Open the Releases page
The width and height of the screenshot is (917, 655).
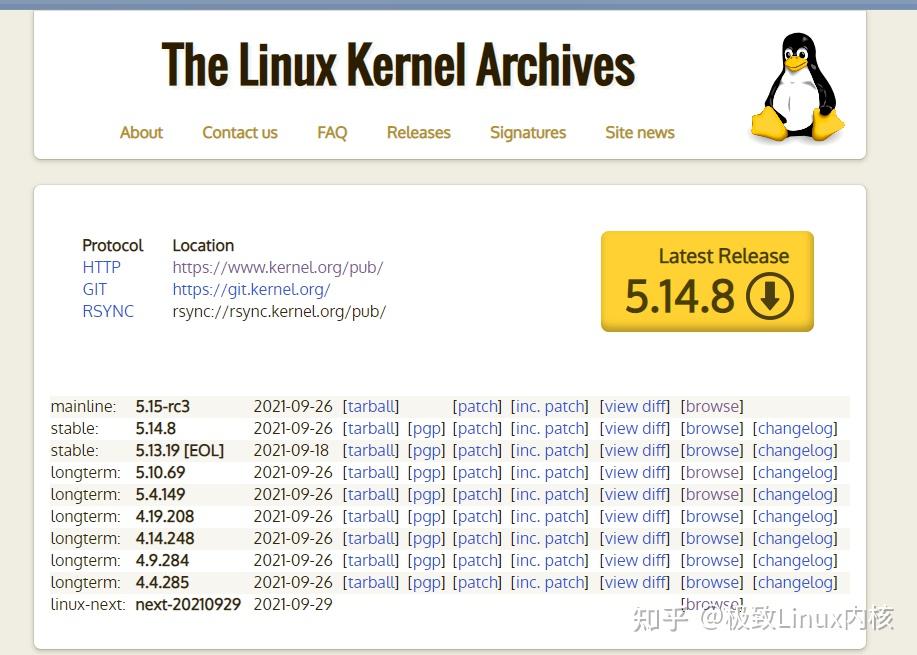coord(418,132)
